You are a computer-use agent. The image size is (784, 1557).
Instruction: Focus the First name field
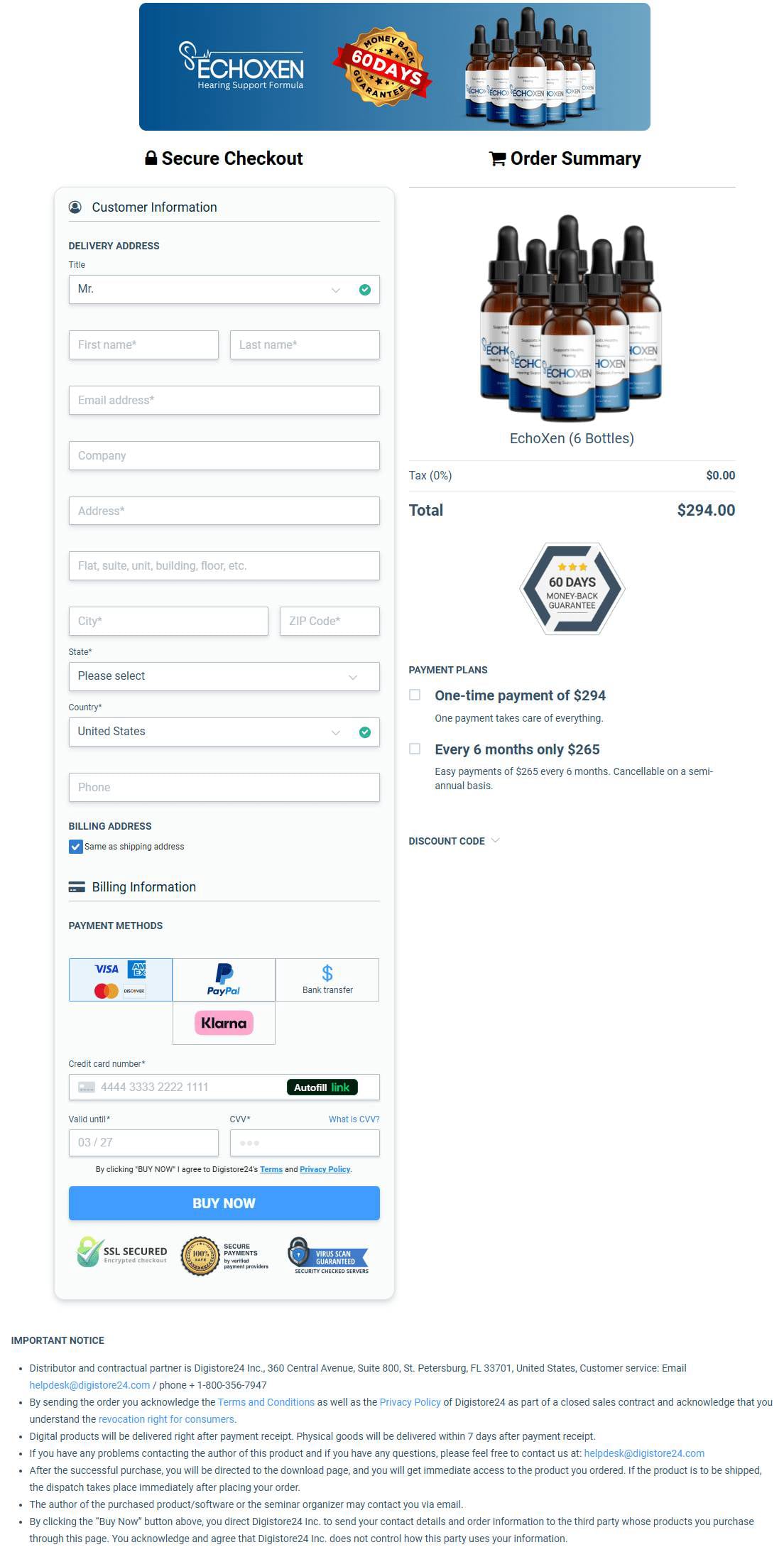[x=143, y=345]
